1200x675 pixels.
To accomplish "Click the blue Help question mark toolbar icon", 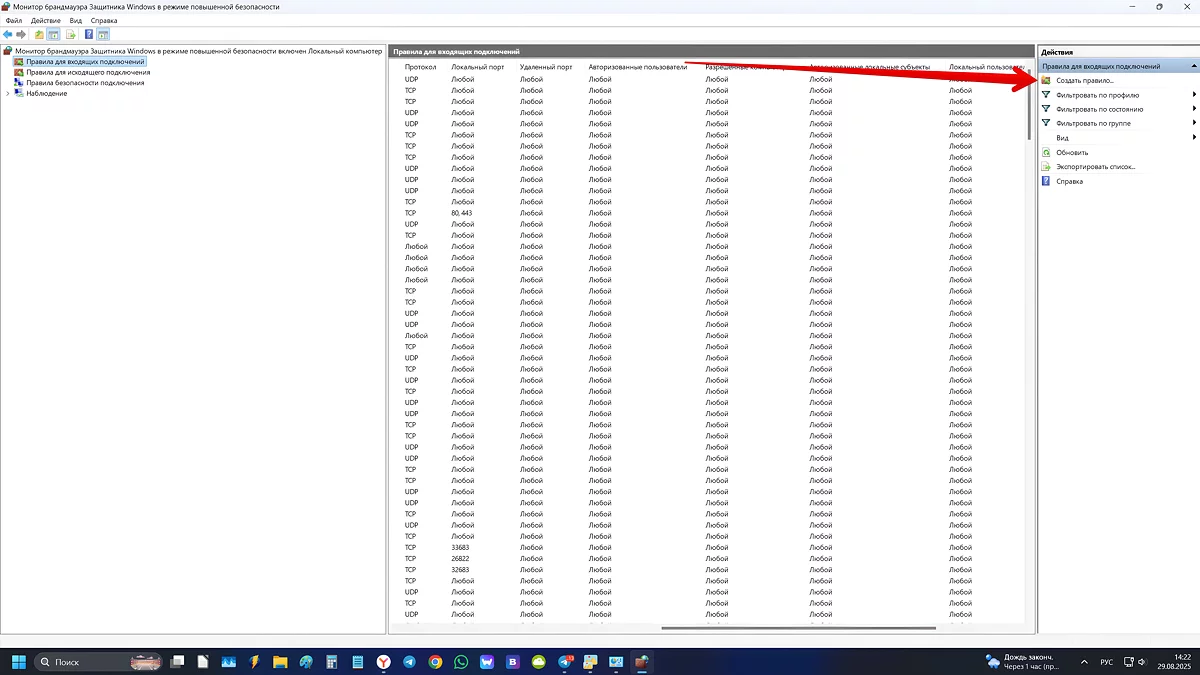I will pyautogui.click(x=89, y=34).
